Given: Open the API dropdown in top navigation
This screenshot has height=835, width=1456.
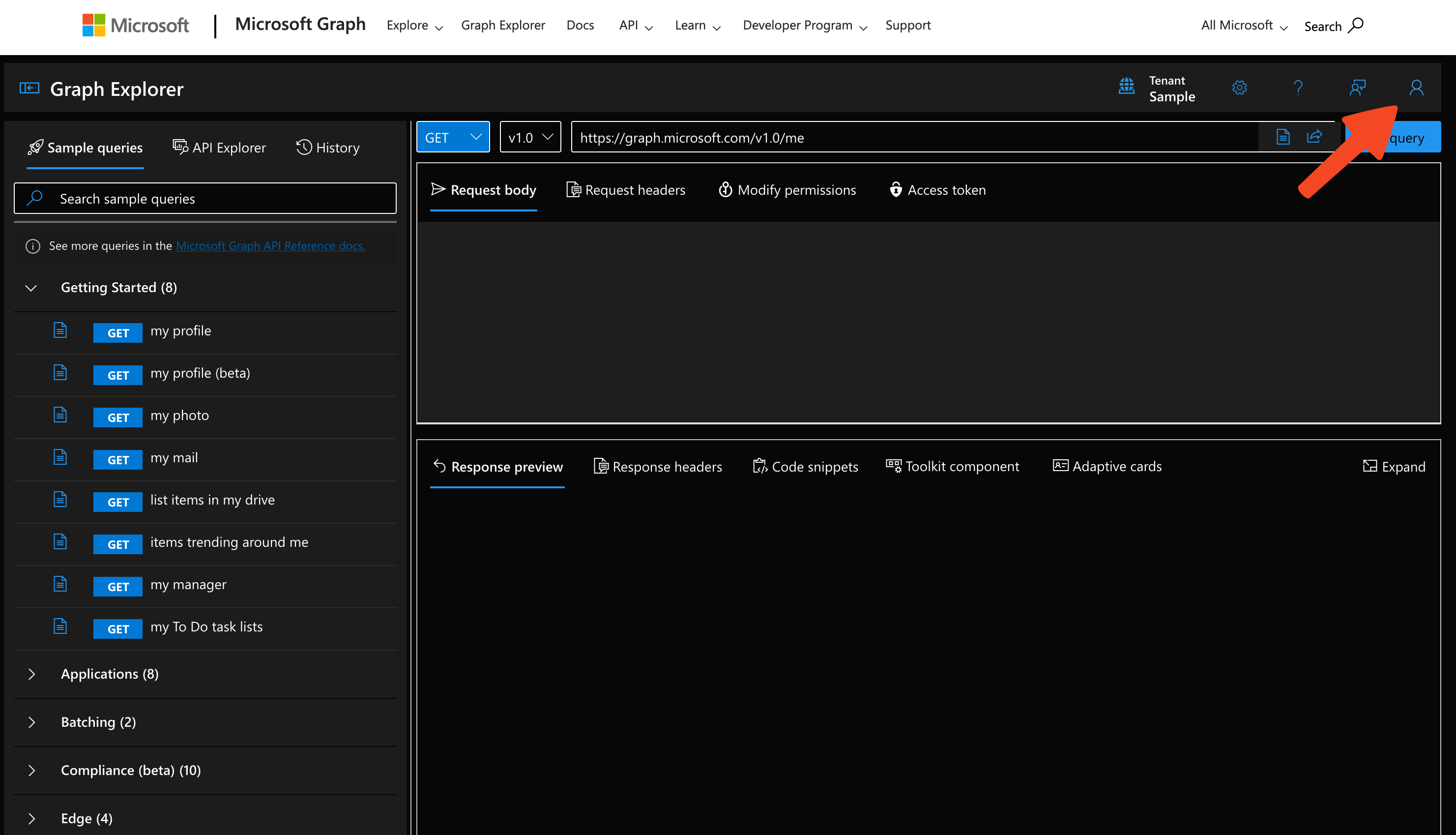Looking at the screenshot, I should click(636, 25).
